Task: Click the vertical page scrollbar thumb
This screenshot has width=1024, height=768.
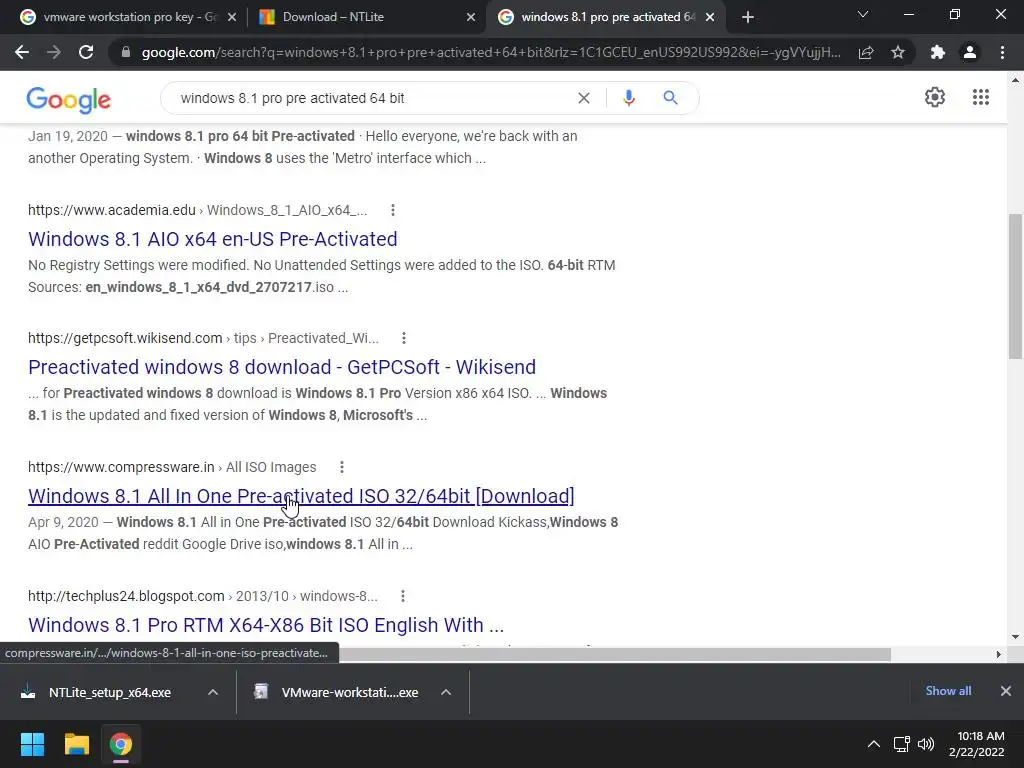Action: pyautogui.click(x=1015, y=286)
